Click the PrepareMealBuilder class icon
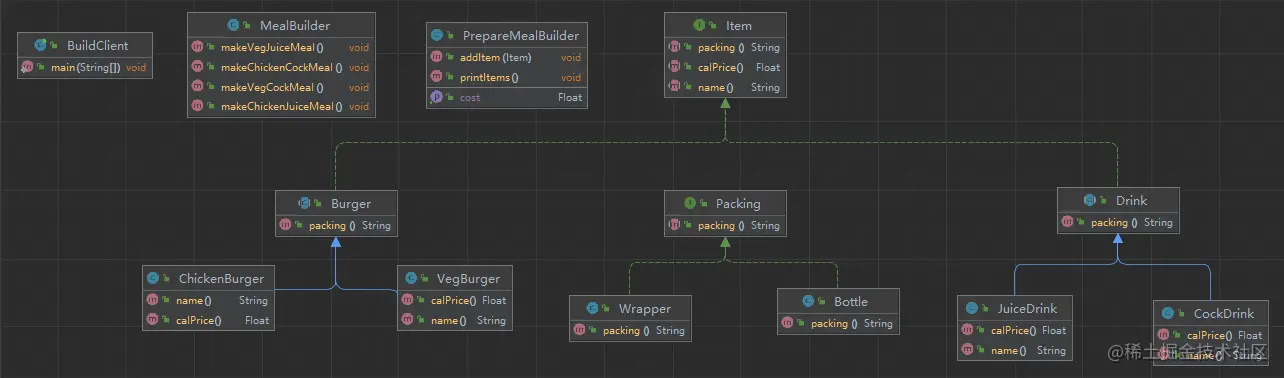 438,35
